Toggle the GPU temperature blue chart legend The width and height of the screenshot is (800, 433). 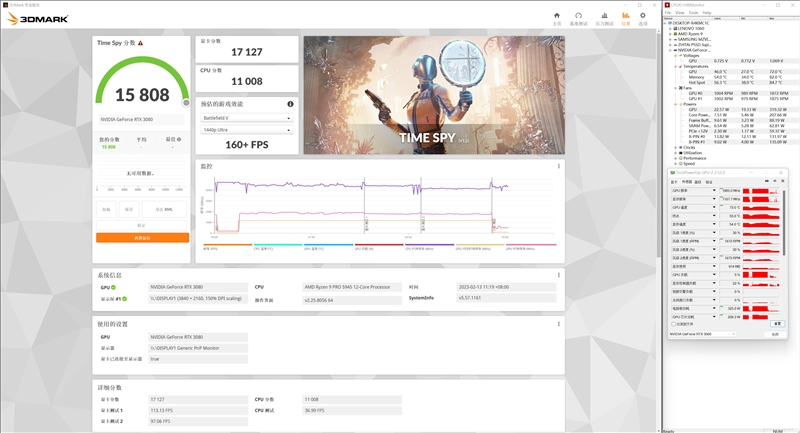(x=329, y=247)
